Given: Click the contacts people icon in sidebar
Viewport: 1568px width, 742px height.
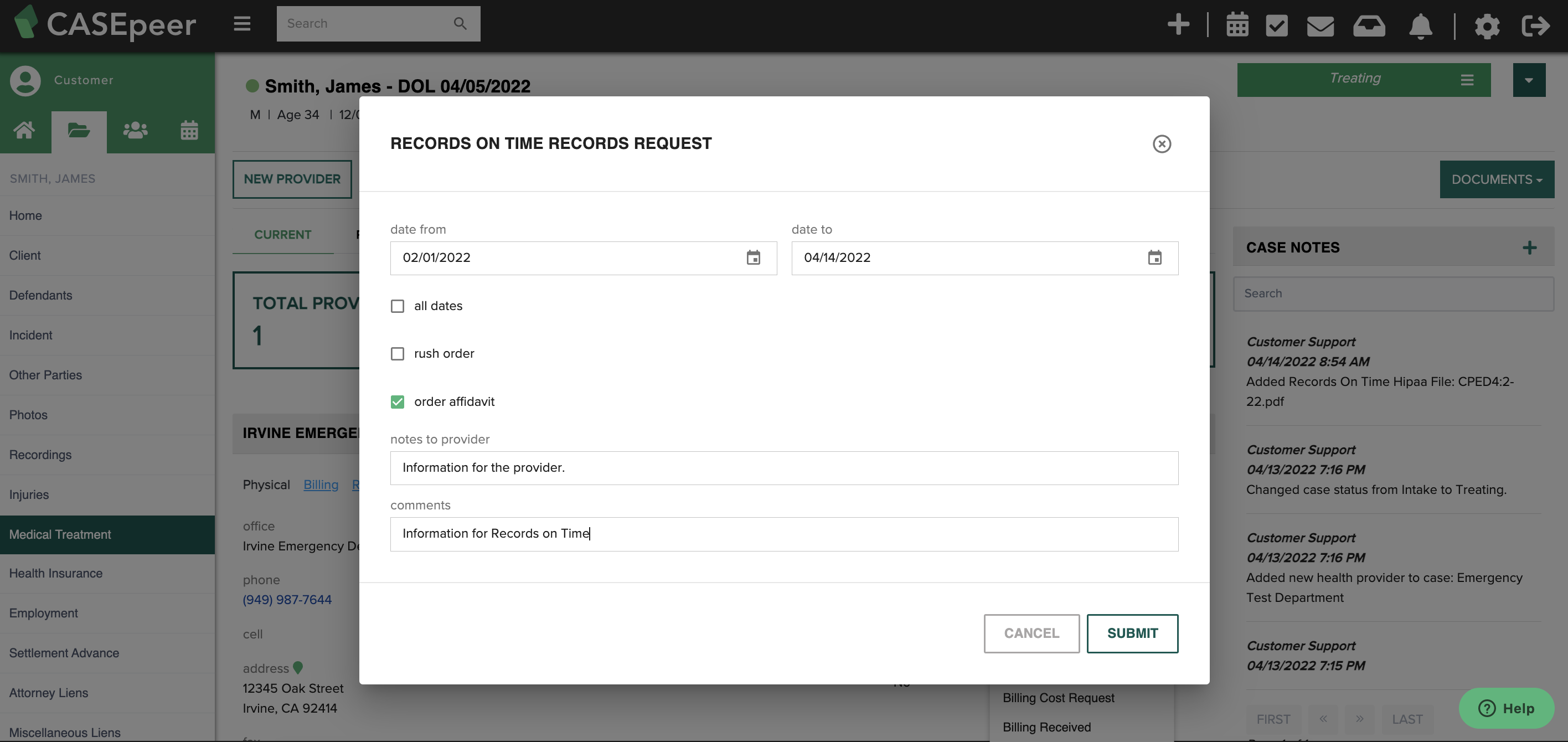Looking at the screenshot, I should coord(135,131).
